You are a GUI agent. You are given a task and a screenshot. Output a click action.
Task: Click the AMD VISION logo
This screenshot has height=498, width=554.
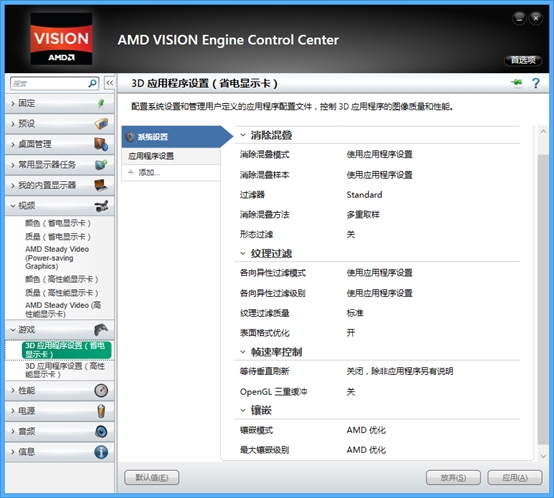click(x=61, y=39)
